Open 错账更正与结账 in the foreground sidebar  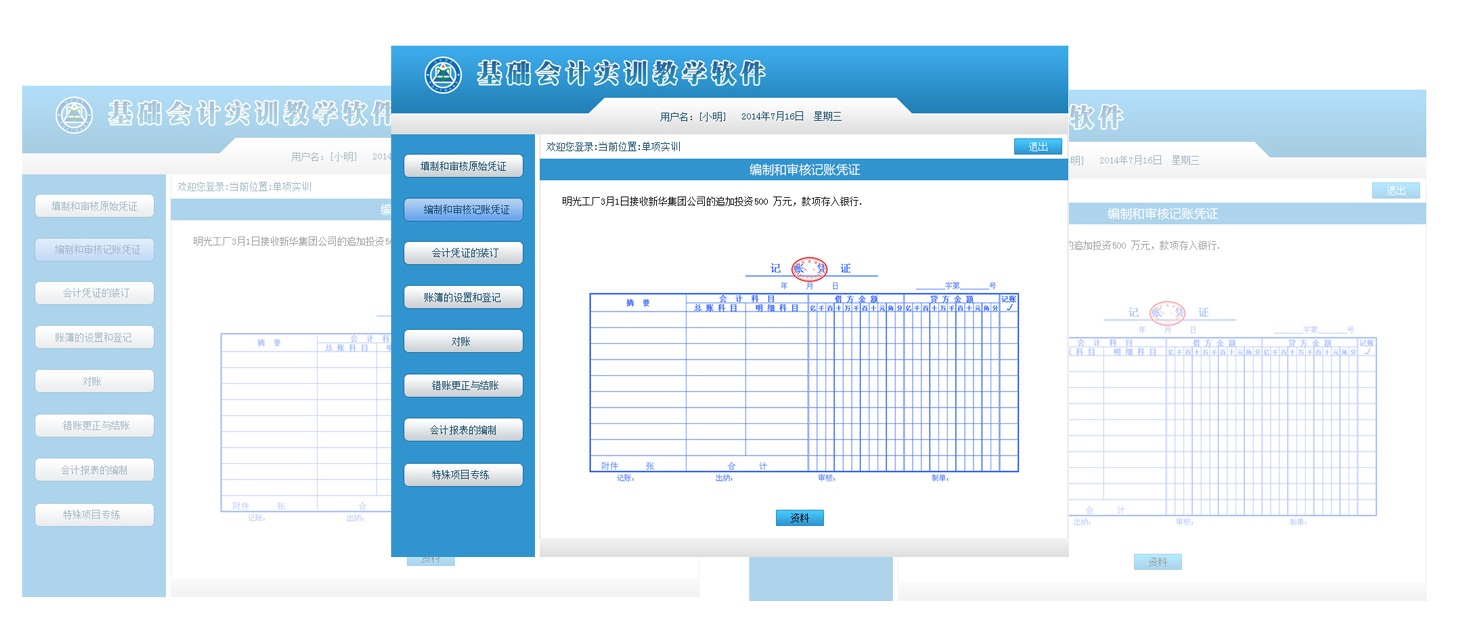pyautogui.click(x=463, y=386)
